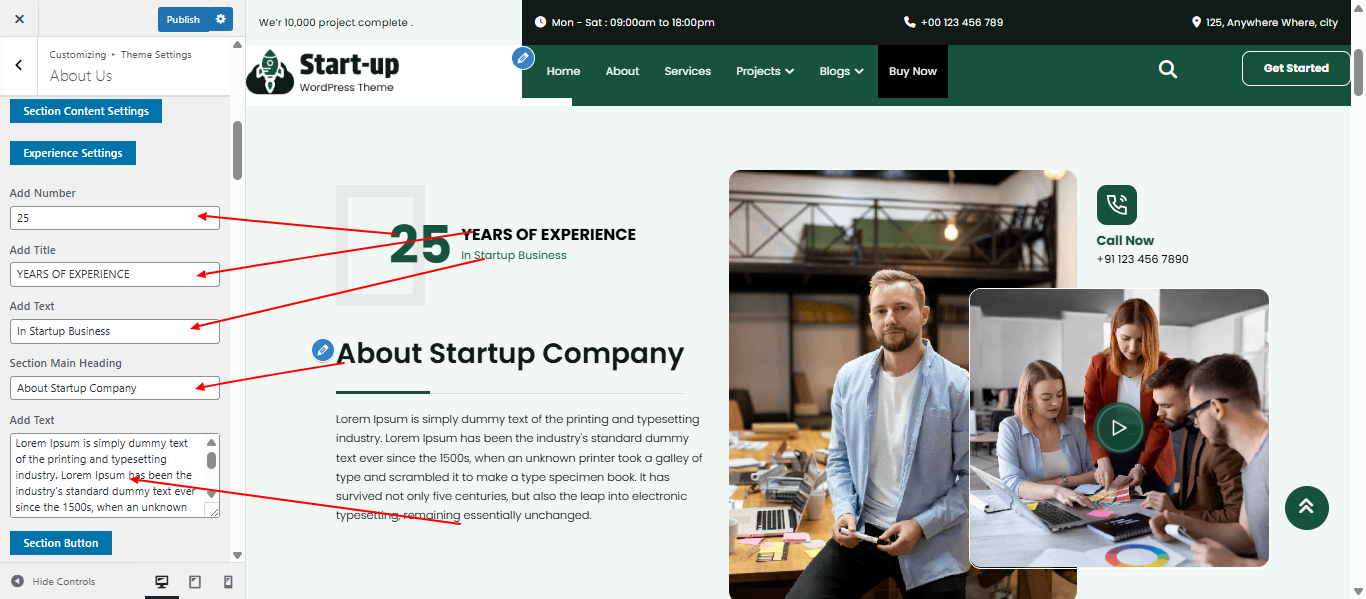This screenshot has height=599, width=1366.
Task: Open the search icon in the navbar
Action: [x=1167, y=69]
